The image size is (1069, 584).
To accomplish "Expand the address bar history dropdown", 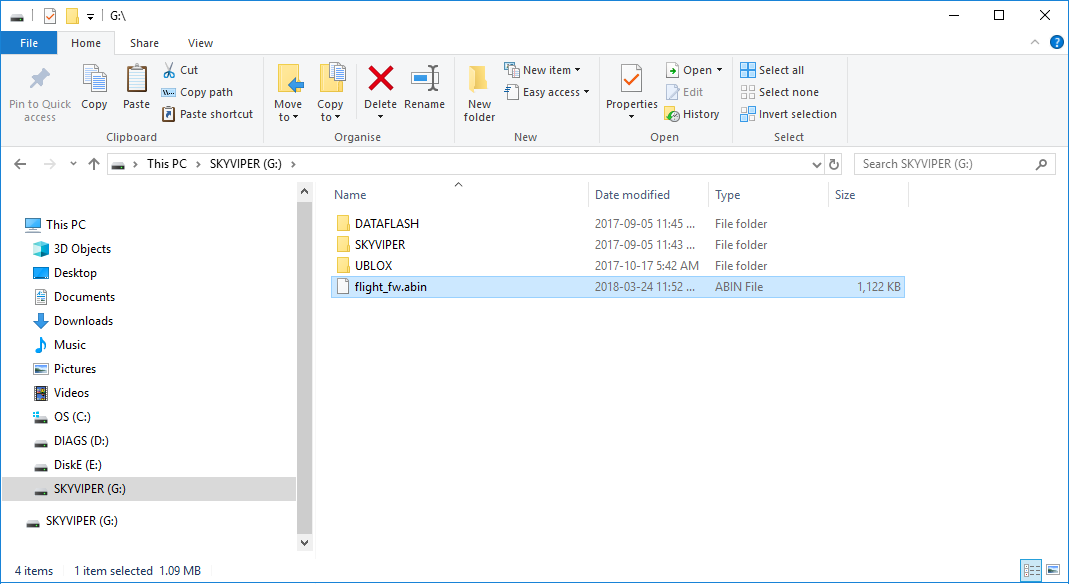I will pos(816,164).
